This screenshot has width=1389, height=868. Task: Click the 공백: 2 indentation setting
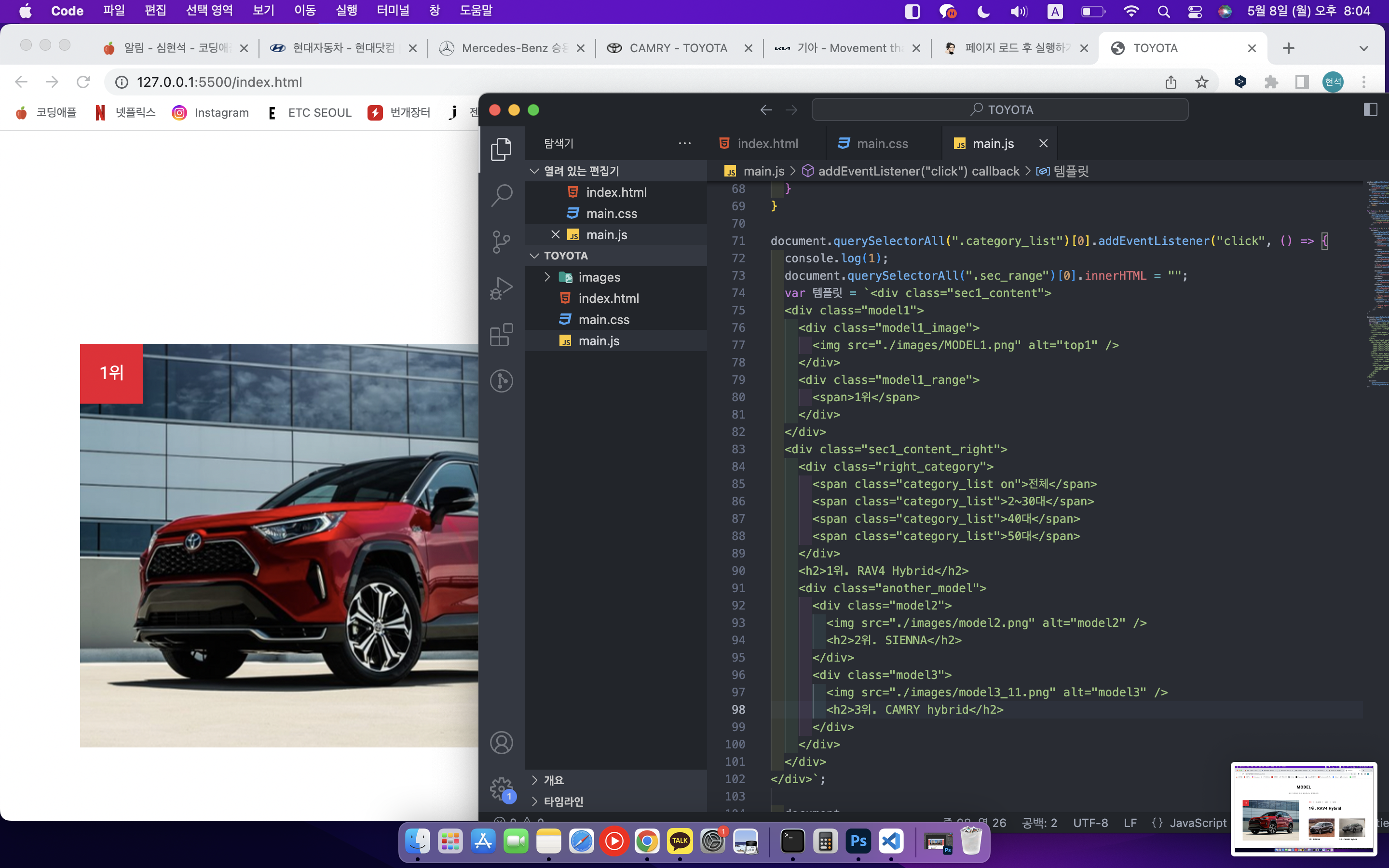tap(1039, 823)
